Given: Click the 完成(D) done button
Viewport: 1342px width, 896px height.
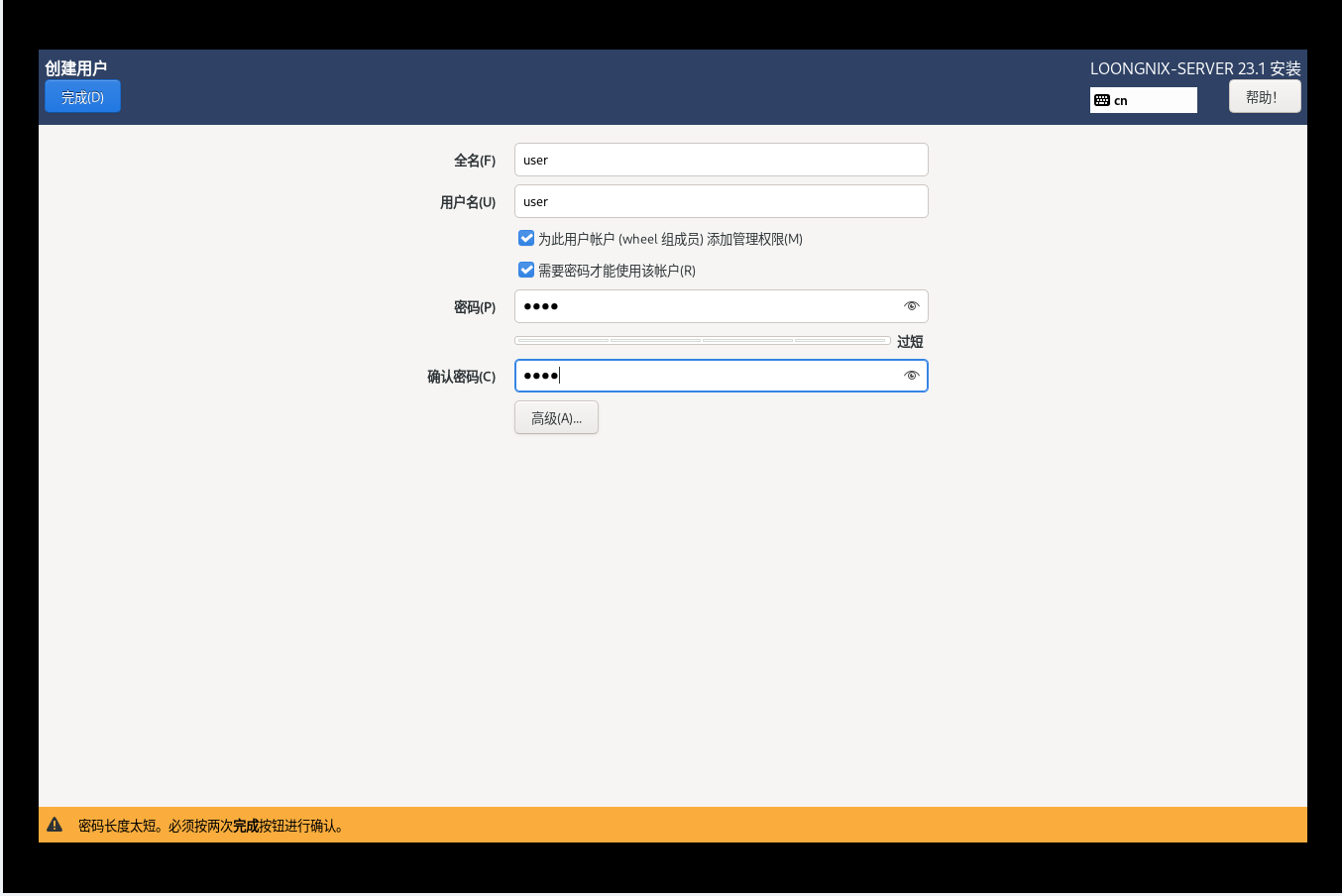Looking at the screenshot, I should click(82, 96).
